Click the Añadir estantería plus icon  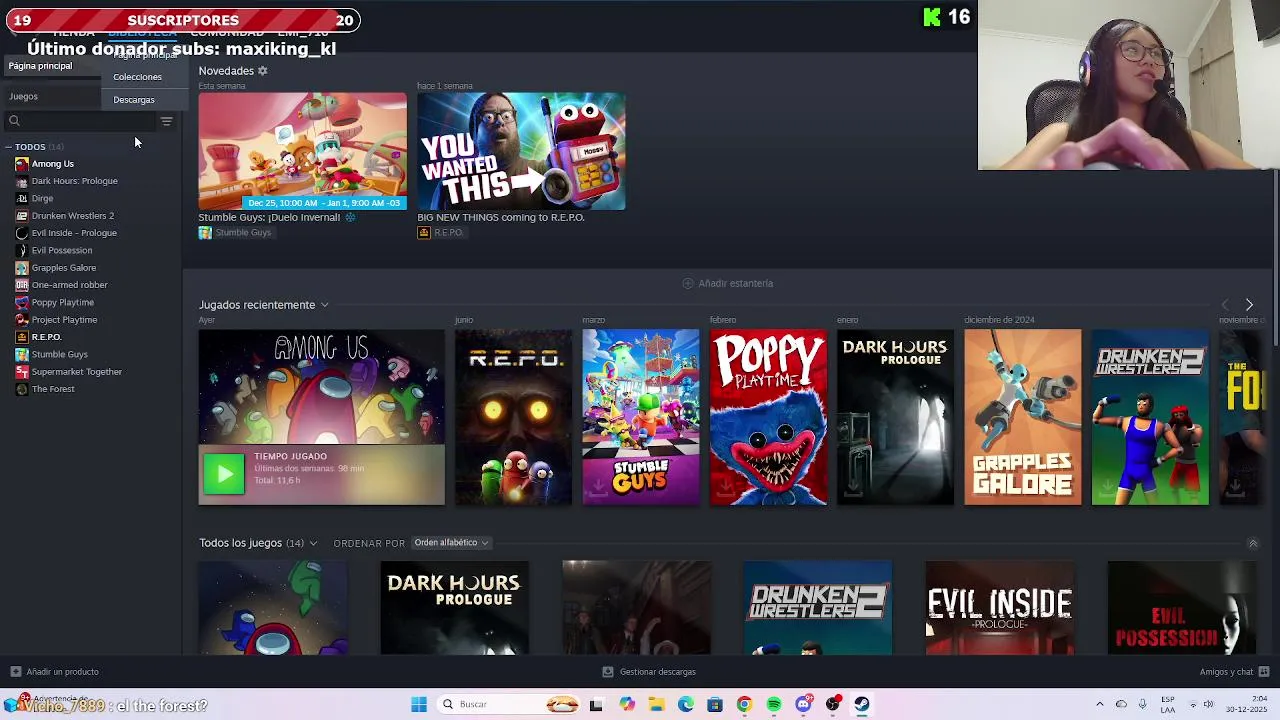(x=687, y=283)
